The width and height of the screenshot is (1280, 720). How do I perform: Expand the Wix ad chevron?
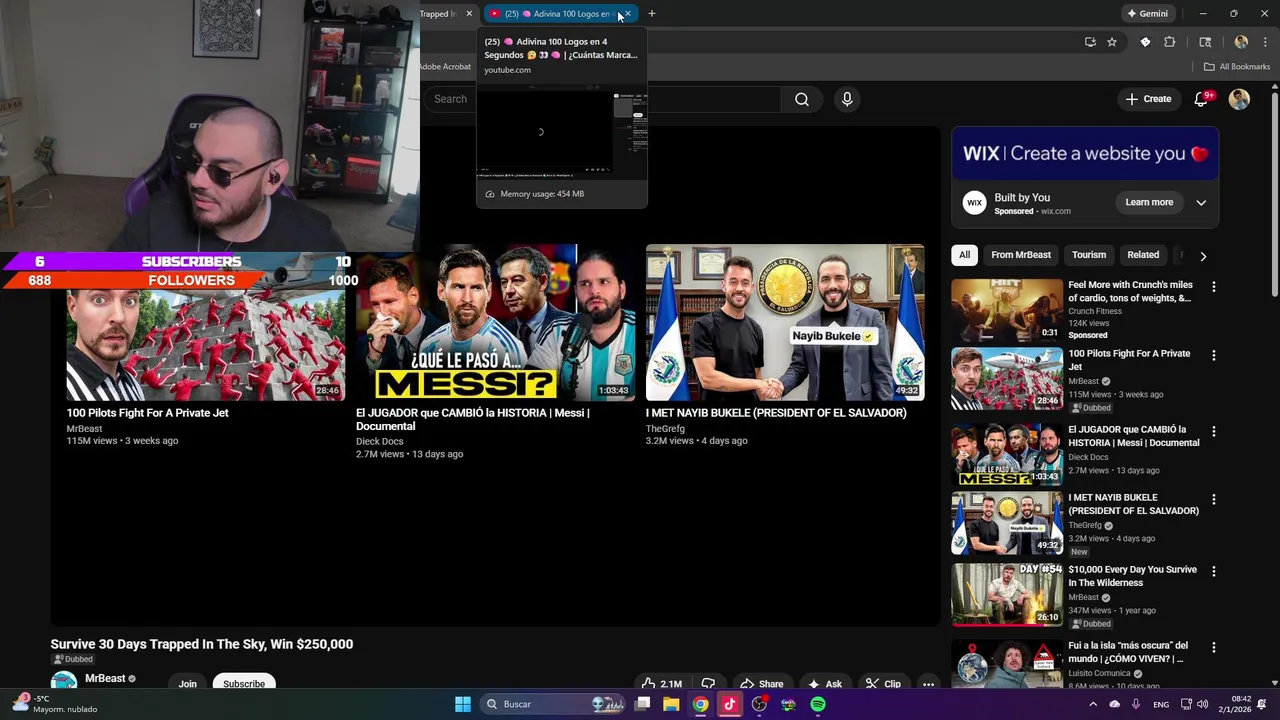1201,203
